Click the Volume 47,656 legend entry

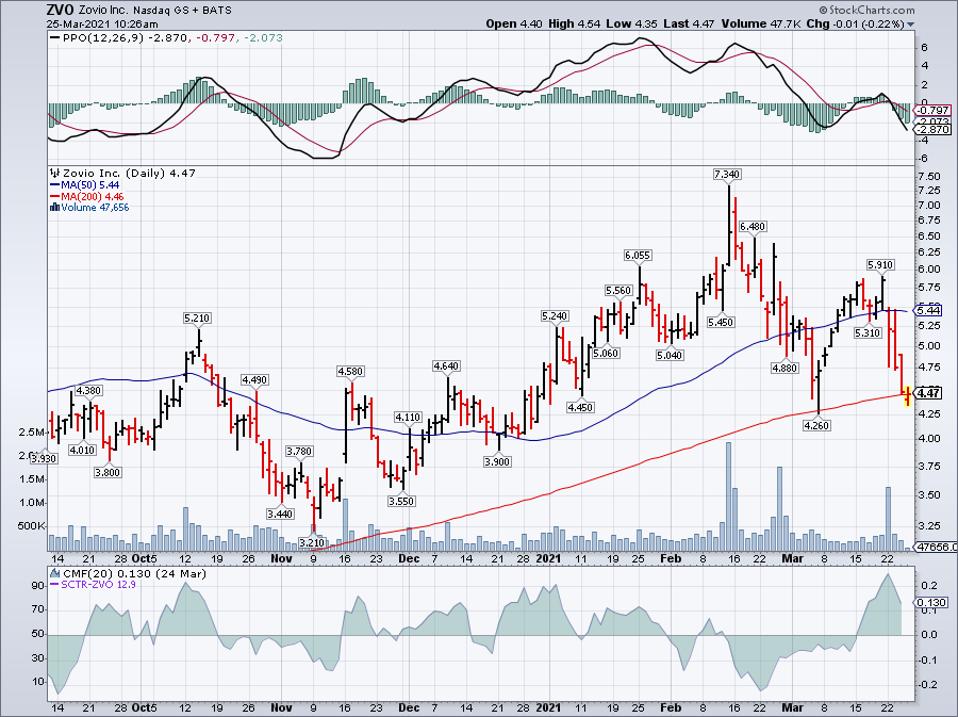pyautogui.click(x=89, y=207)
